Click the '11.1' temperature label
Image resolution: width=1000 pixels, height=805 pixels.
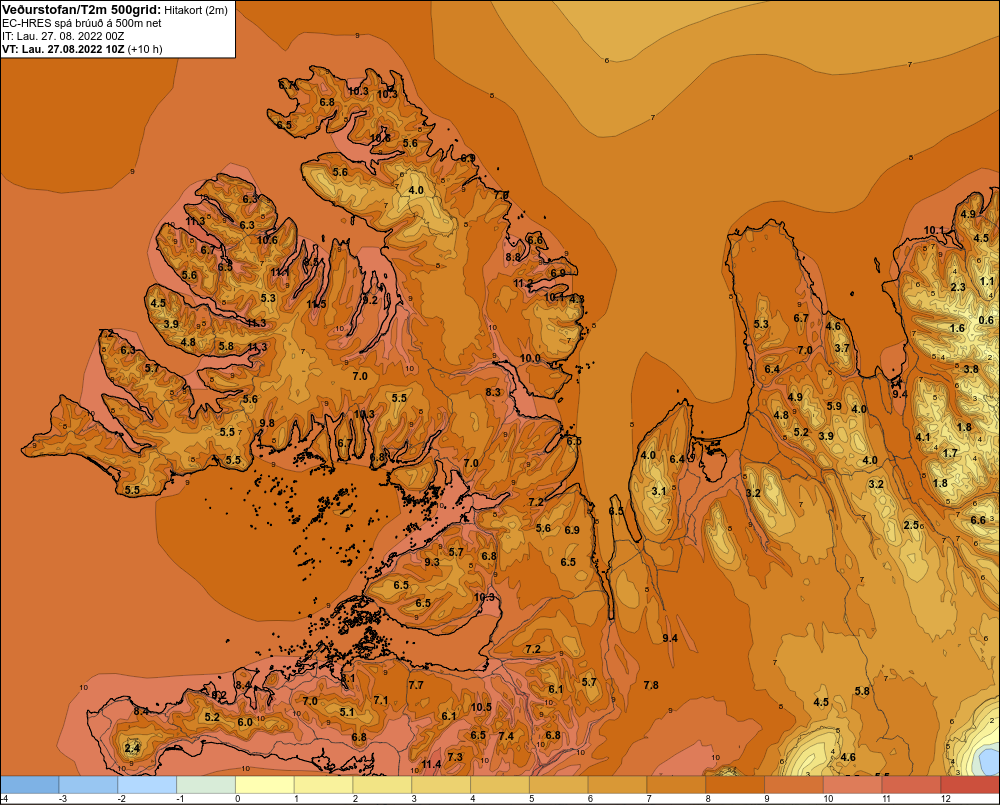tap(279, 272)
